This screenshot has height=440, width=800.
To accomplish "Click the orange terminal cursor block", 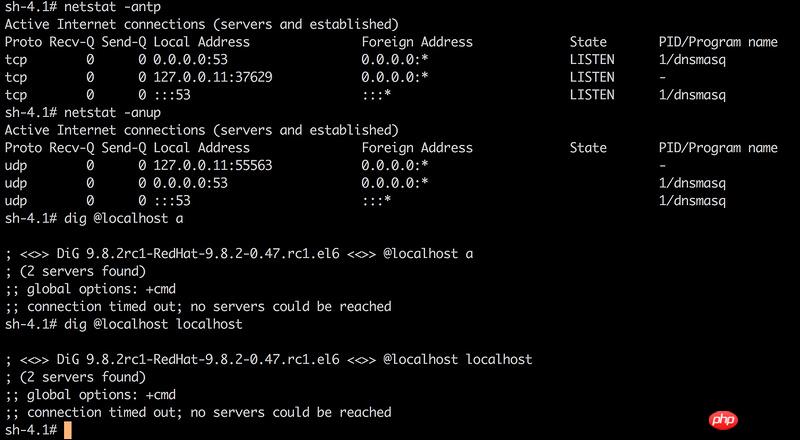I will pos(68,430).
